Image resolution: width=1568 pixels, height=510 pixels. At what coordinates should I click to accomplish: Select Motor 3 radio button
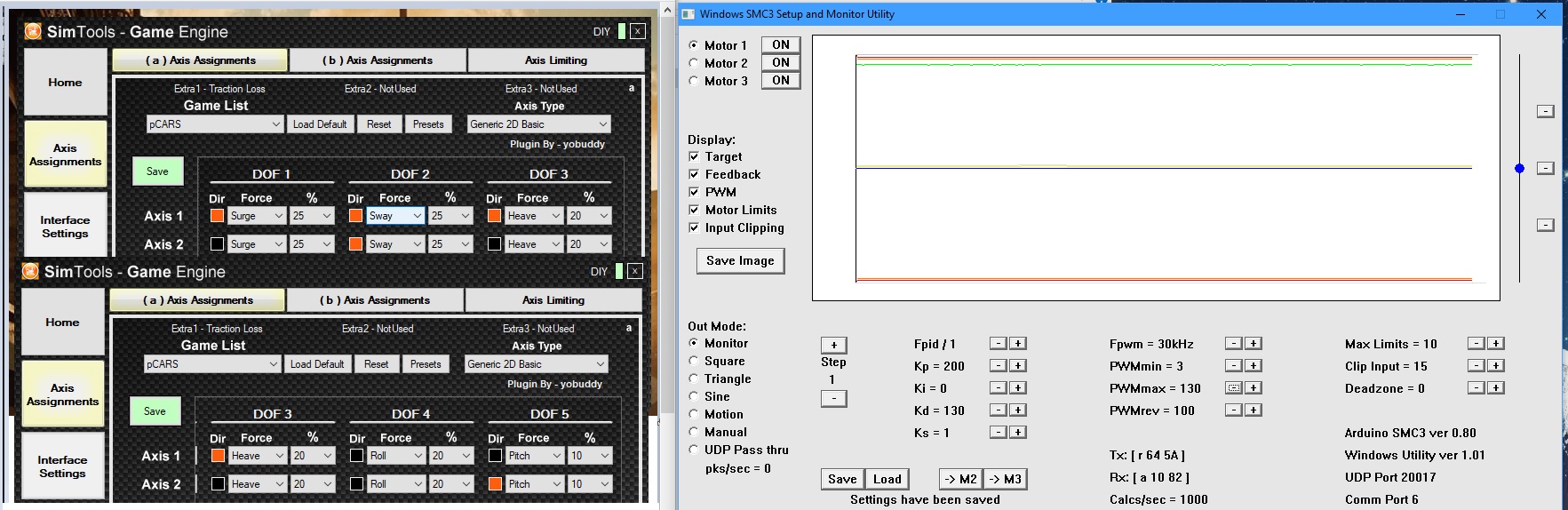pos(694,81)
